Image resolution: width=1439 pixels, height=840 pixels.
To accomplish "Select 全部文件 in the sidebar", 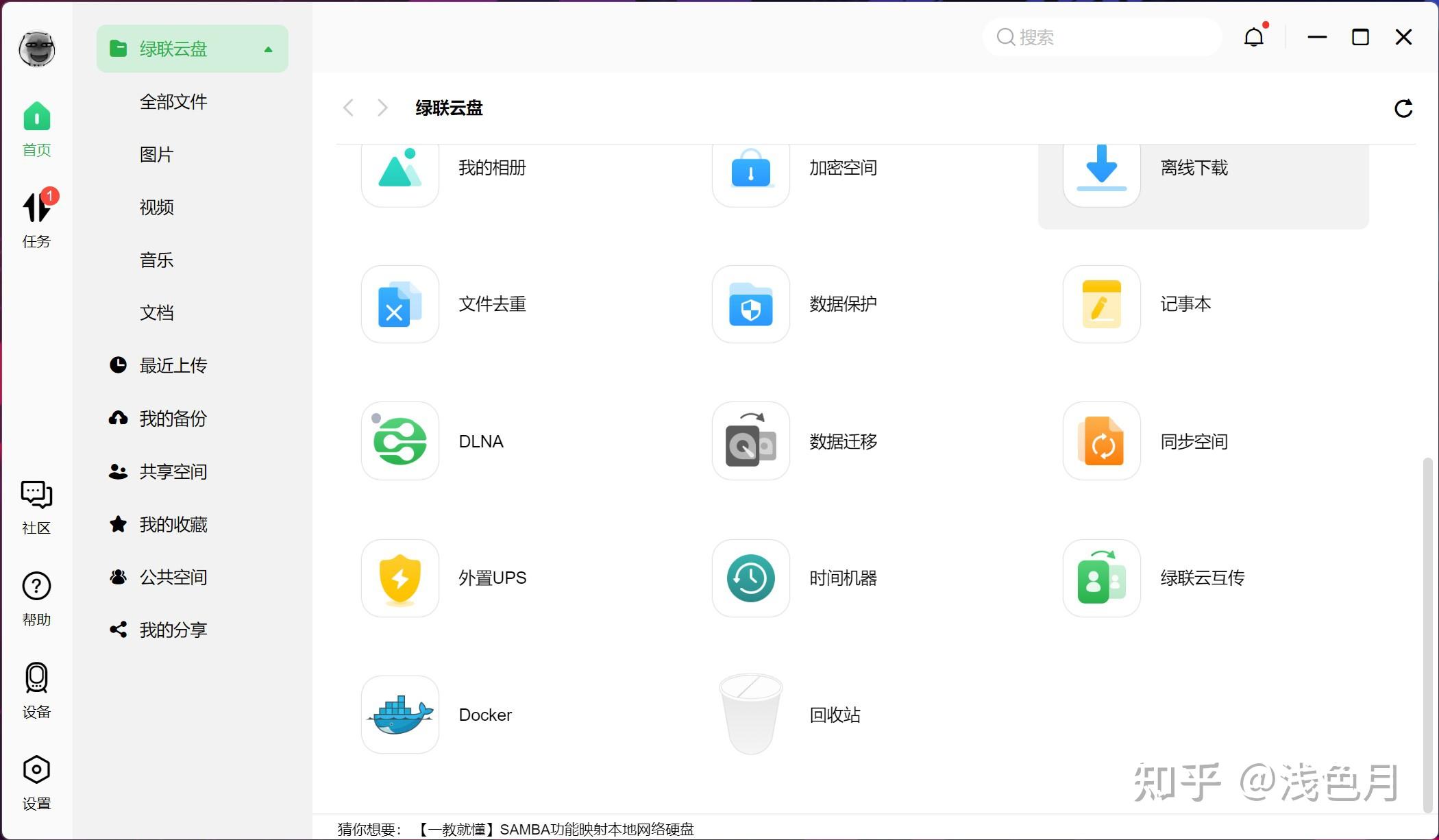I will coord(173,102).
